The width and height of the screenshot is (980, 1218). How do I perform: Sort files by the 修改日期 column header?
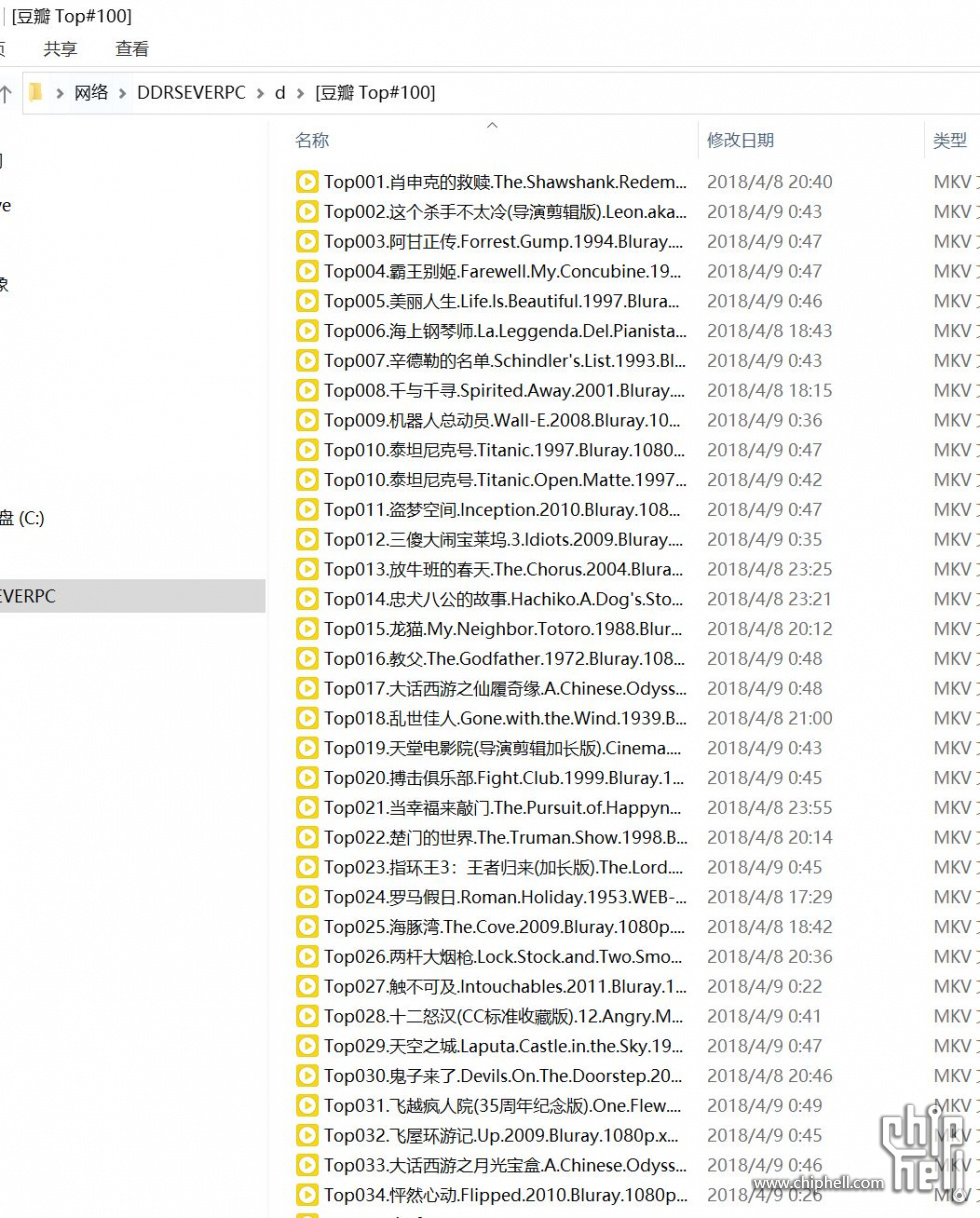coord(740,141)
